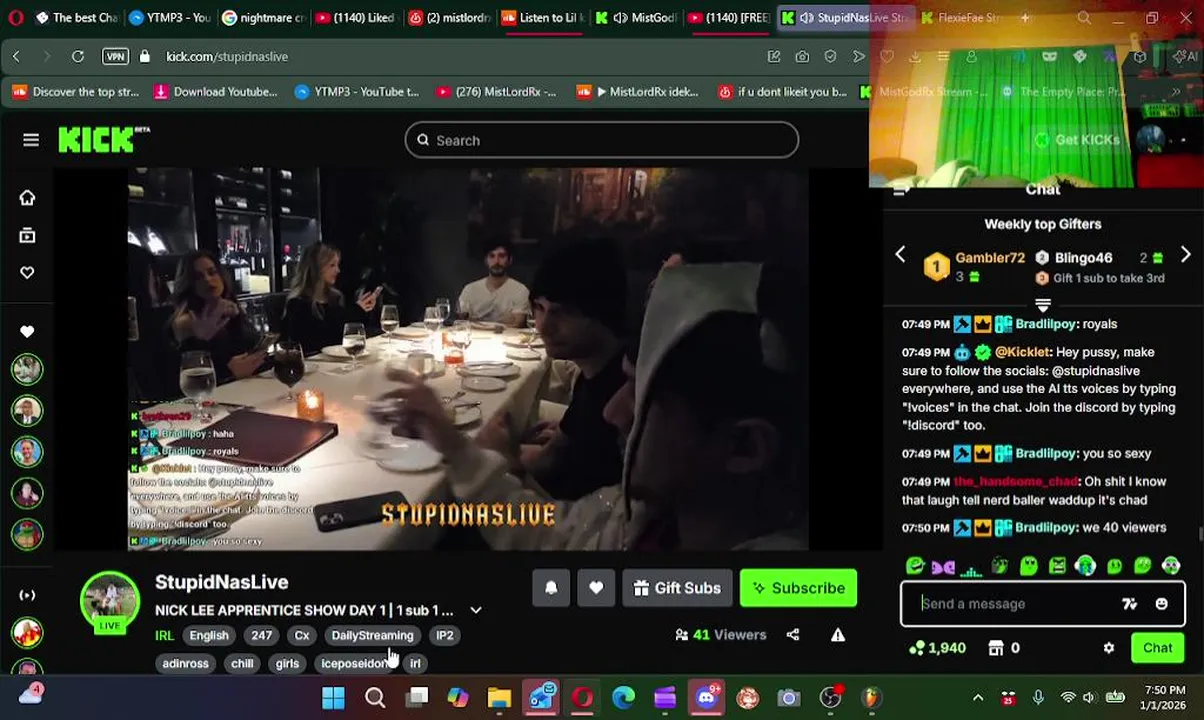Image resolution: width=1204 pixels, height=720 pixels.
Task: Open the Browse icon in sidebar
Action: pos(27,235)
